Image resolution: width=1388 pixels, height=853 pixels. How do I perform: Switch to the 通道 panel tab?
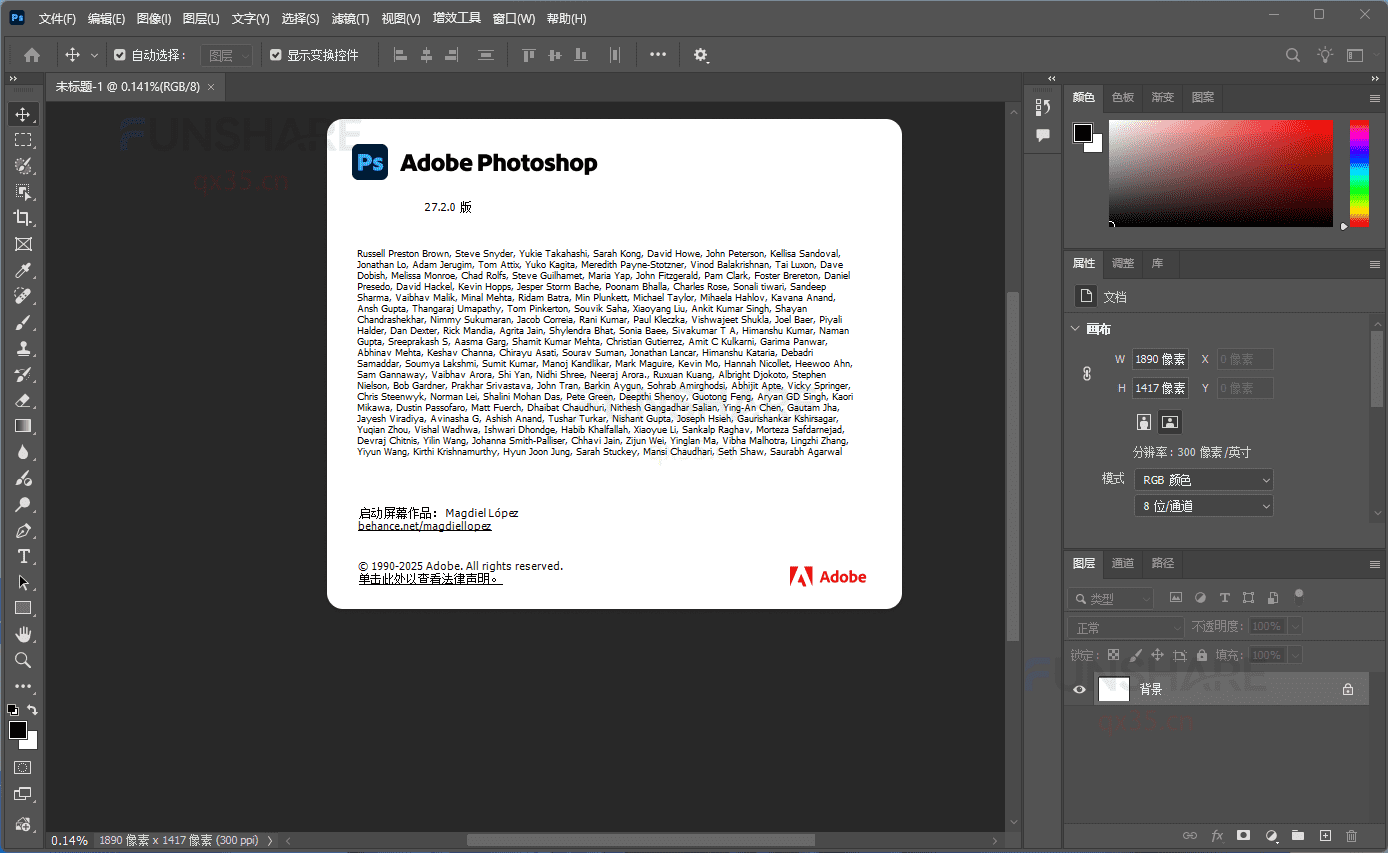point(1123,563)
